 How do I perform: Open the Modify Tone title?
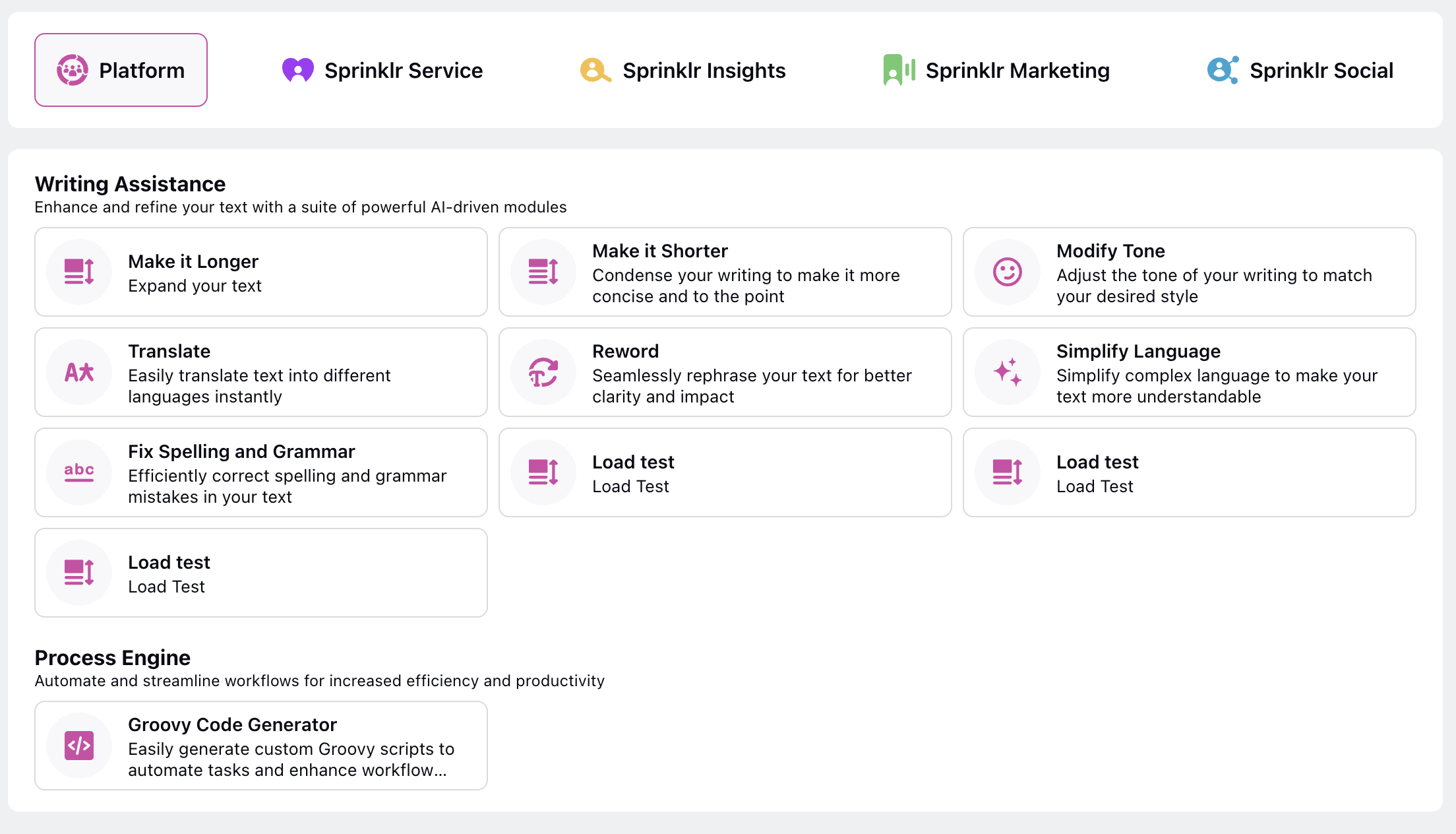pos(1110,251)
